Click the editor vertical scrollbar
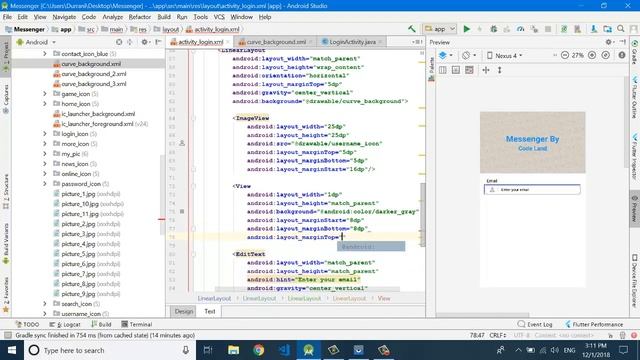The width and height of the screenshot is (640, 360). click(x=423, y=214)
